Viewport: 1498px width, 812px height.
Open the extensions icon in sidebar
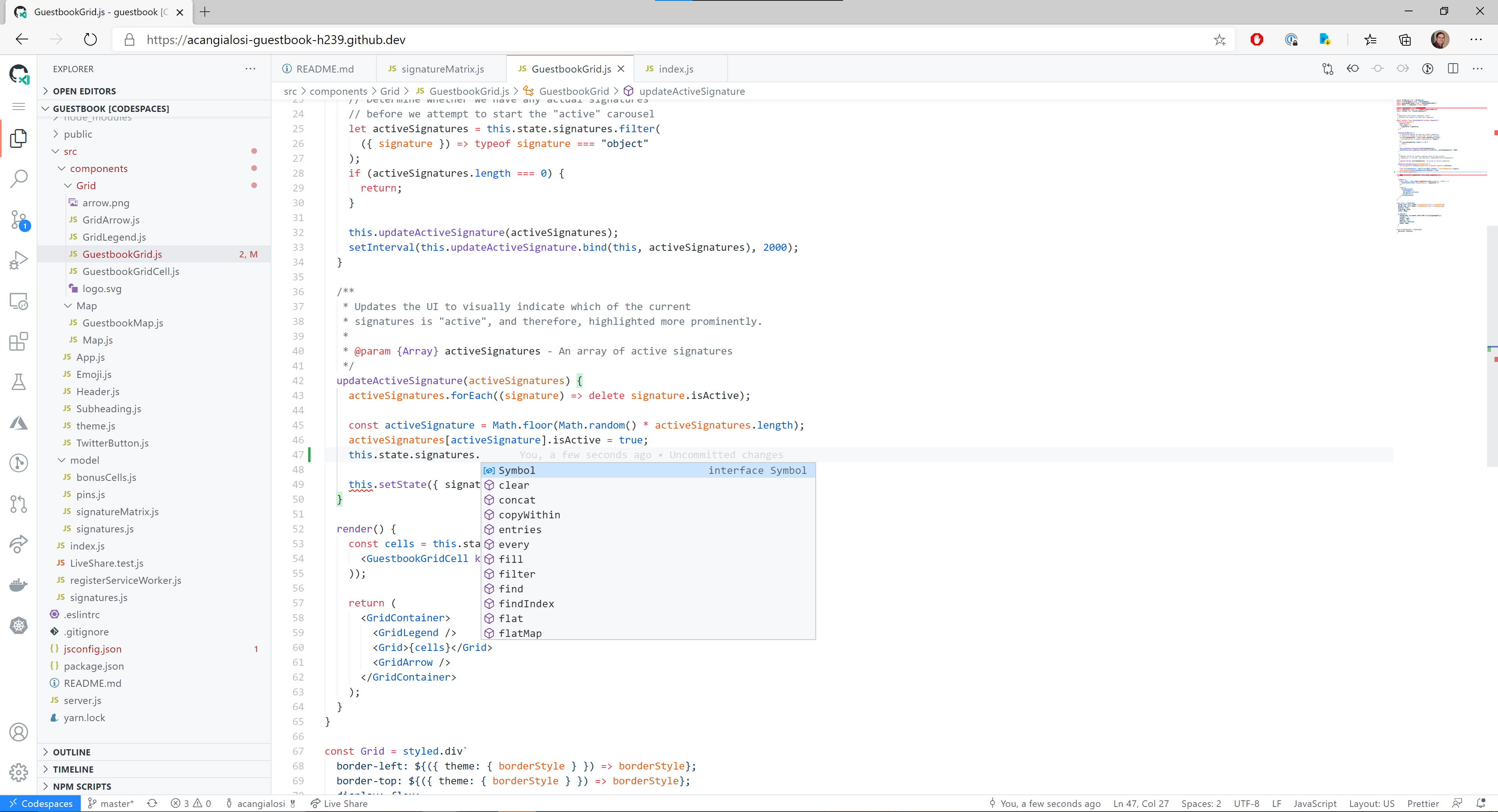point(19,340)
